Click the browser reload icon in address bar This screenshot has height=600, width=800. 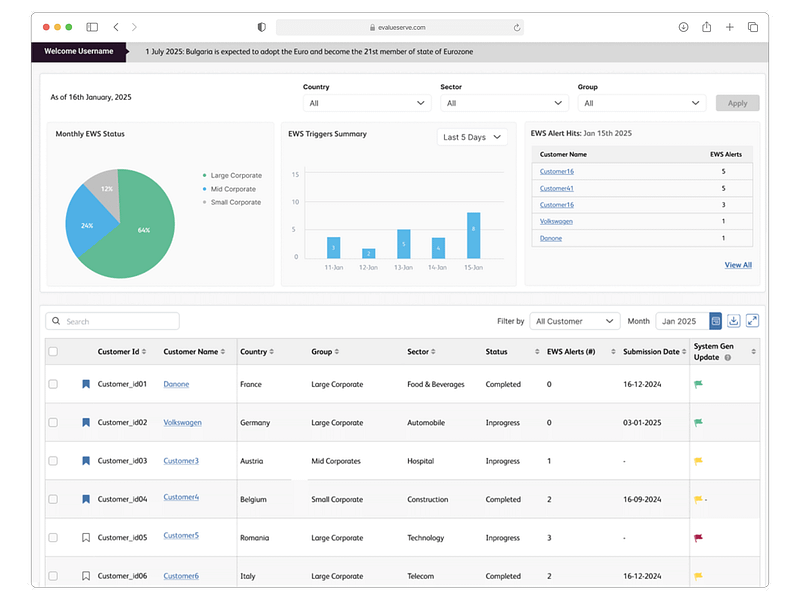517,27
